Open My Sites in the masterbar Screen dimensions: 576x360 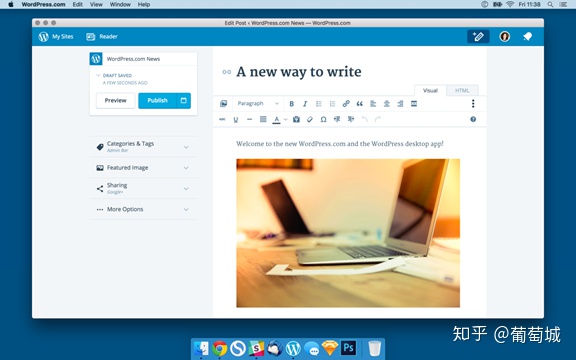56,36
